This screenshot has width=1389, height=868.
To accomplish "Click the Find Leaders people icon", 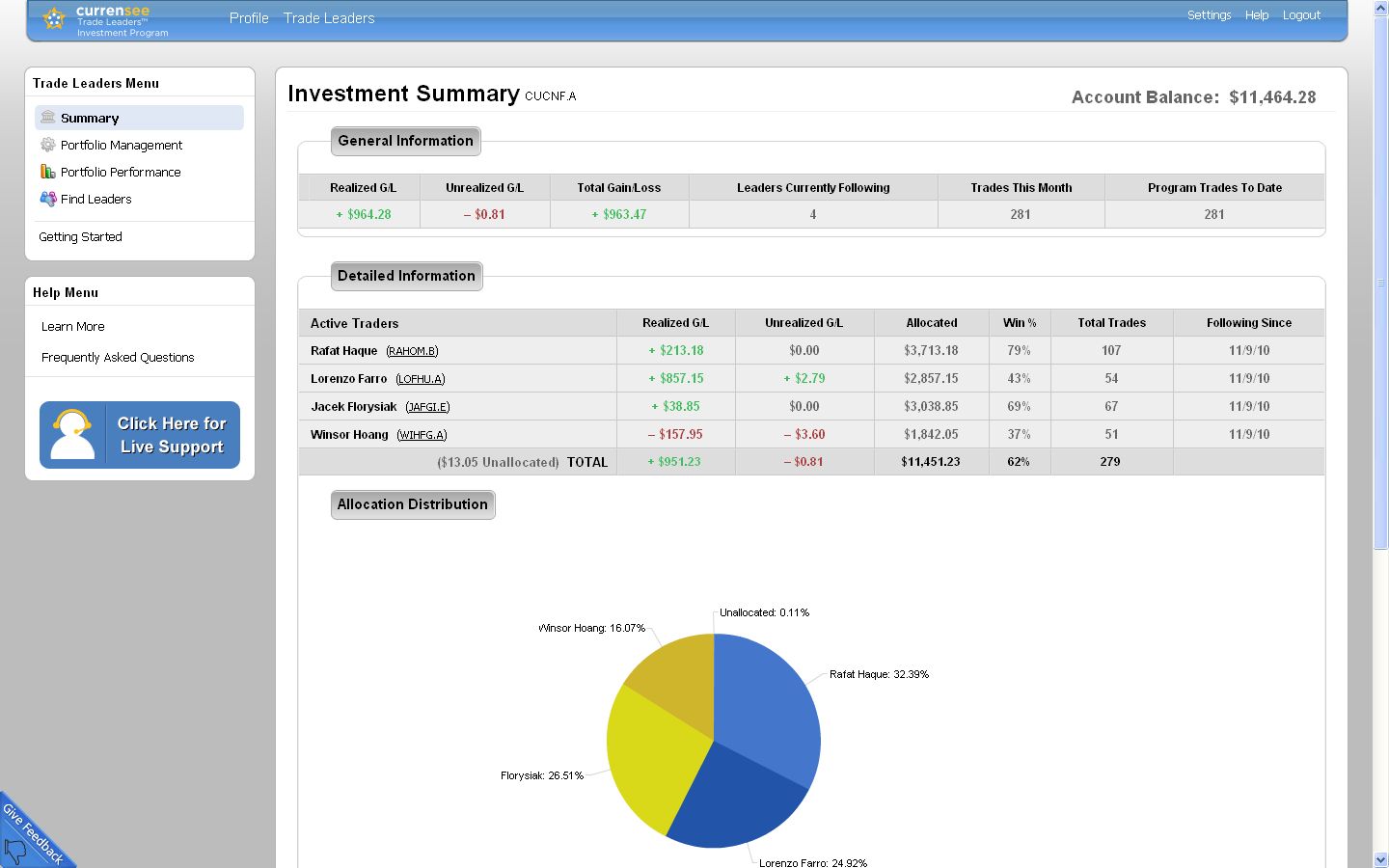I will (47, 199).
